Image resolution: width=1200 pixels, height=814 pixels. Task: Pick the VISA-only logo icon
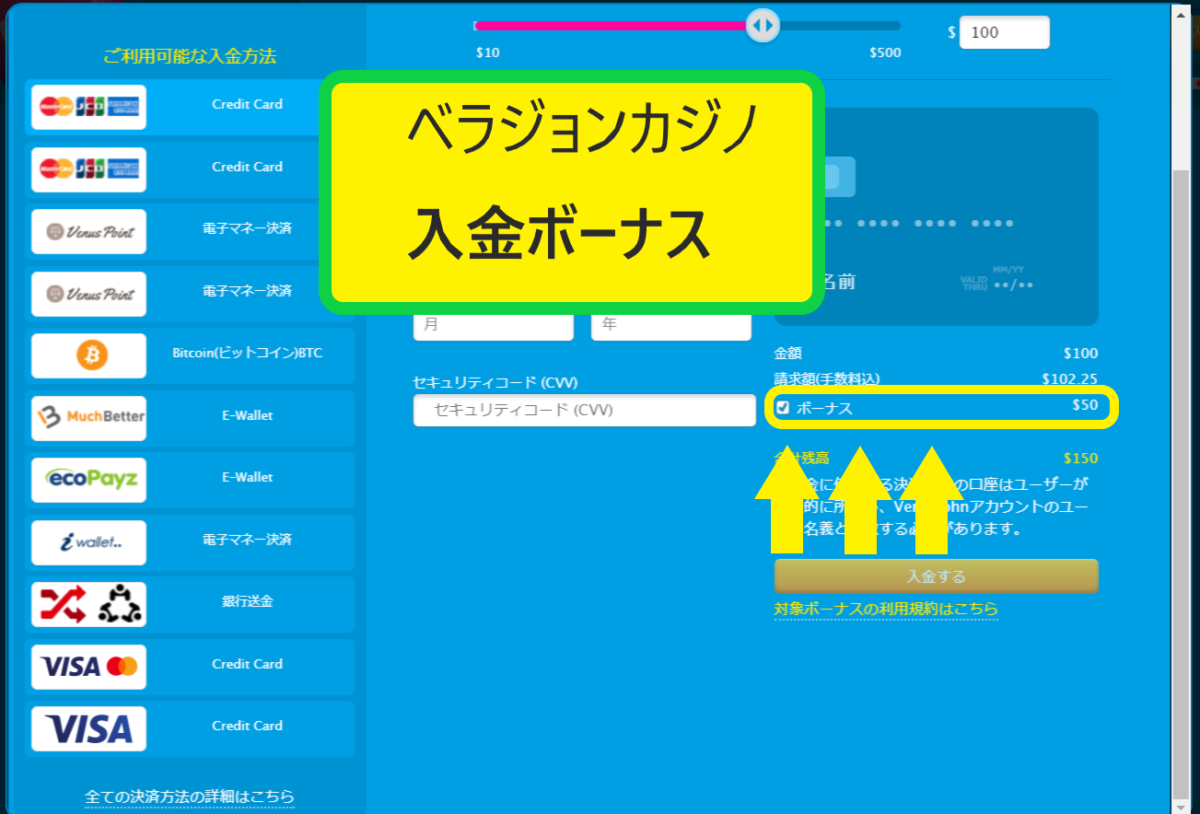coord(89,728)
